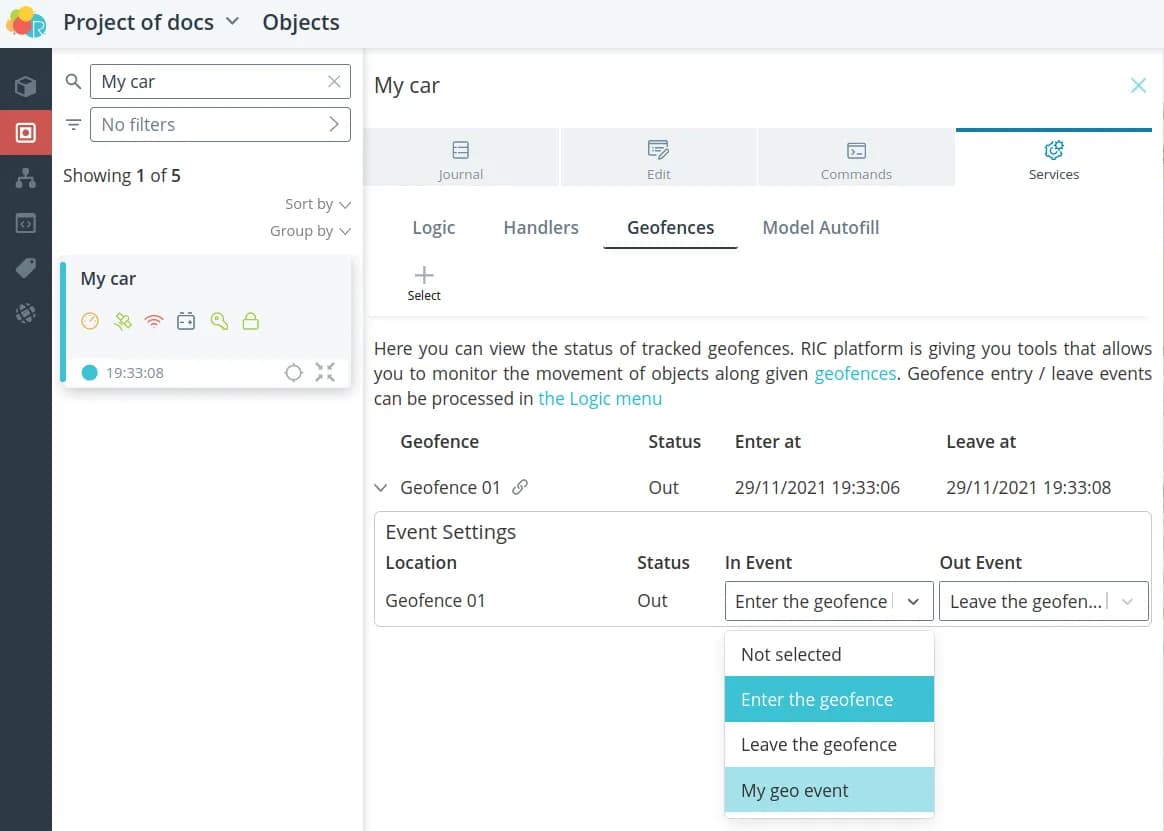1164x831 pixels.
Task: Open the globe icon in sidebar
Action: [x=26, y=313]
